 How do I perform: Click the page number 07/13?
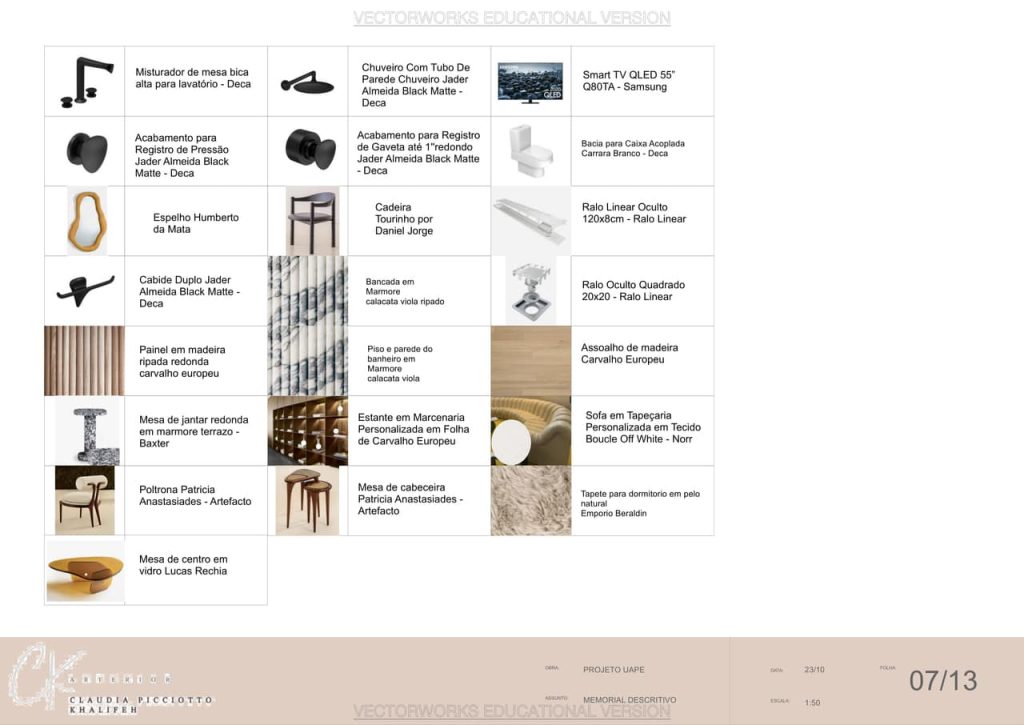coord(942,681)
